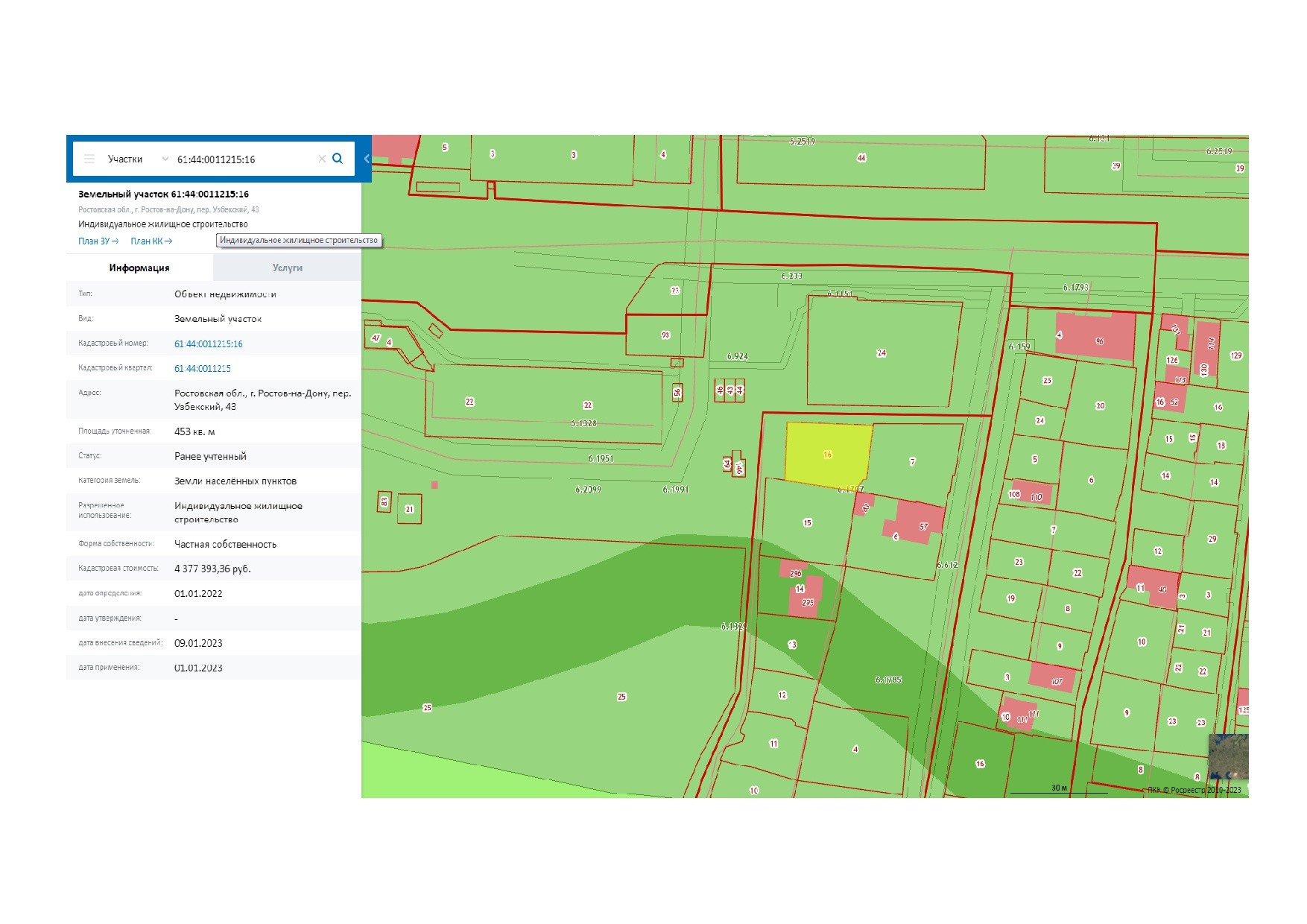The image size is (1307, 924).
Task: Click the large parcel 44 at top
Action: point(861,158)
